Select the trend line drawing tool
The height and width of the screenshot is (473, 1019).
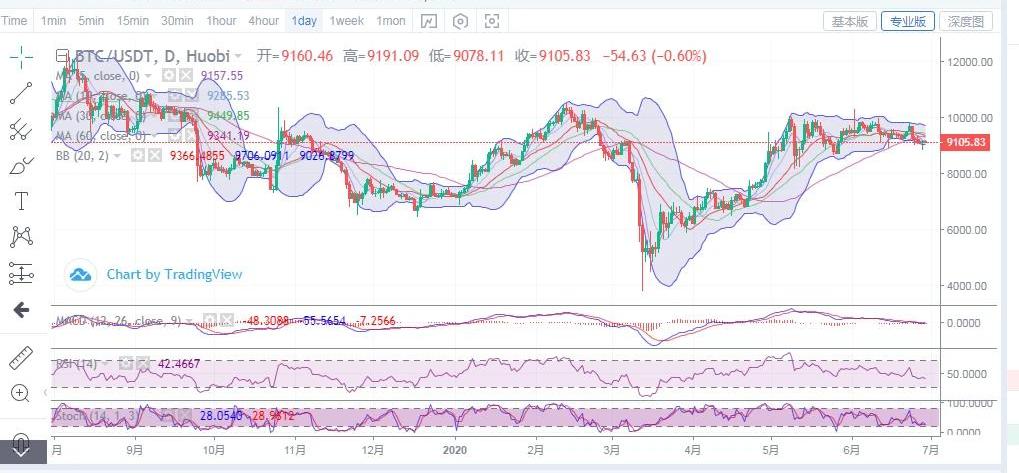tap(21, 93)
